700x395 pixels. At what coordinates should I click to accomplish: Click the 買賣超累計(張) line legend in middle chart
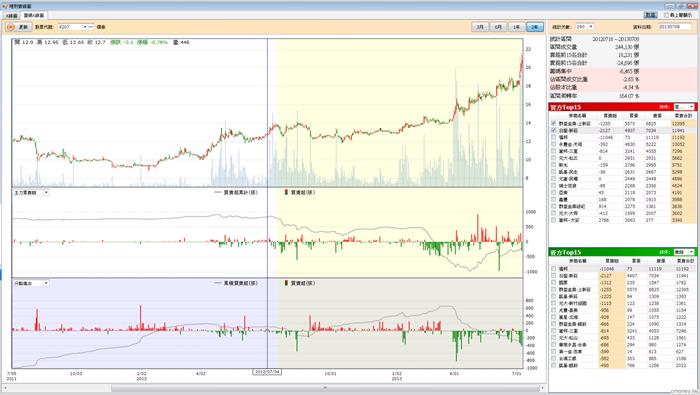(x=236, y=192)
